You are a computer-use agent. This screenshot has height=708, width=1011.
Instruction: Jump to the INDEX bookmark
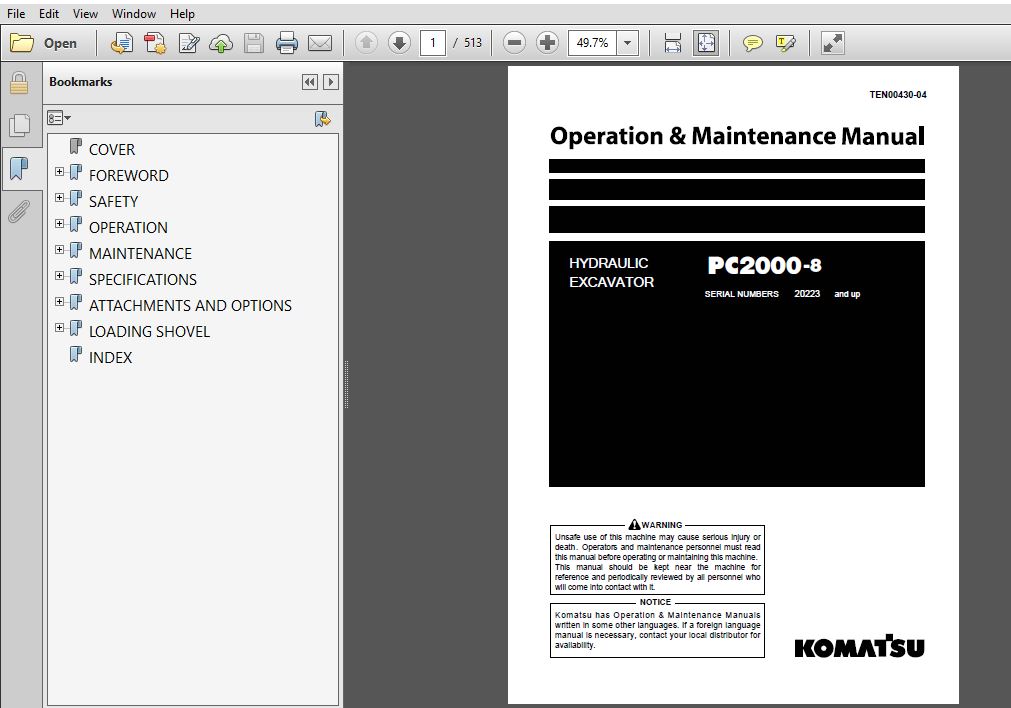[110, 358]
